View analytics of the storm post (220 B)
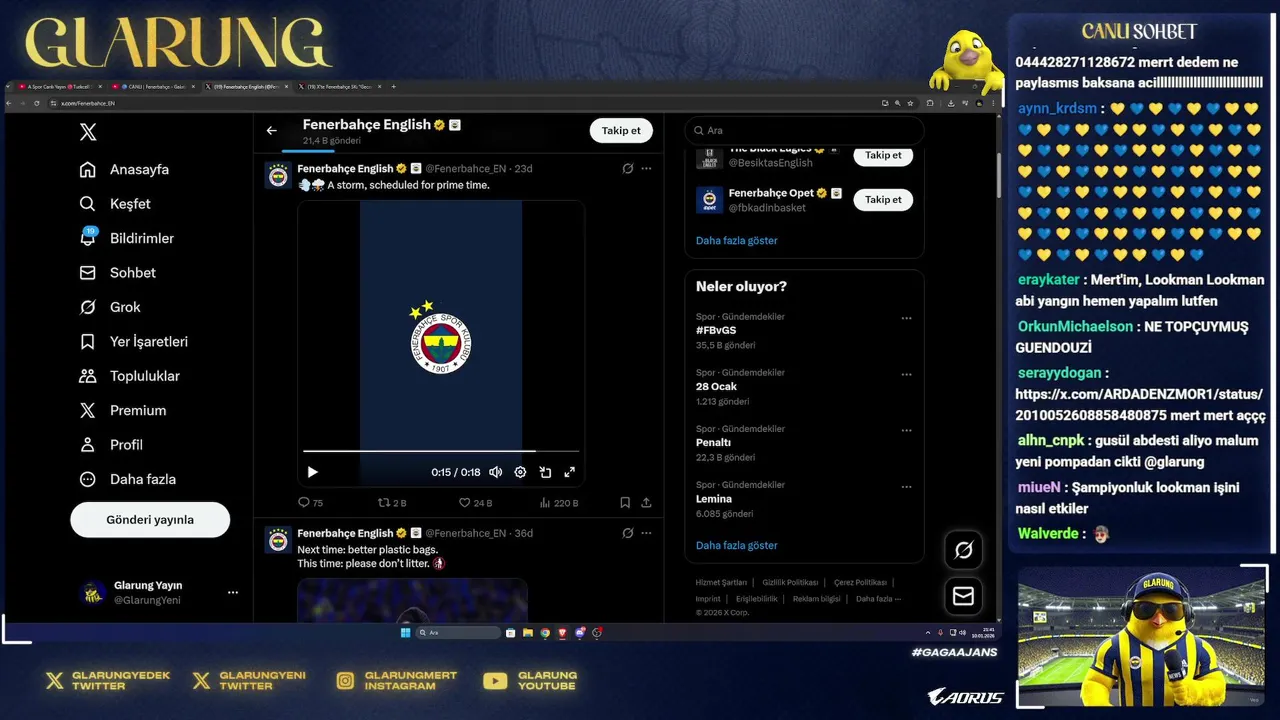The image size is (1280, 720). coord(559,502)
